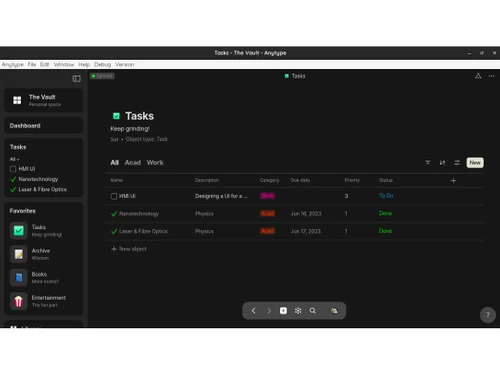Viewport: 500px width, 375px height.
Task: Uncheck Laser & Fibre Optics in table
Action: tap(114, 231)
